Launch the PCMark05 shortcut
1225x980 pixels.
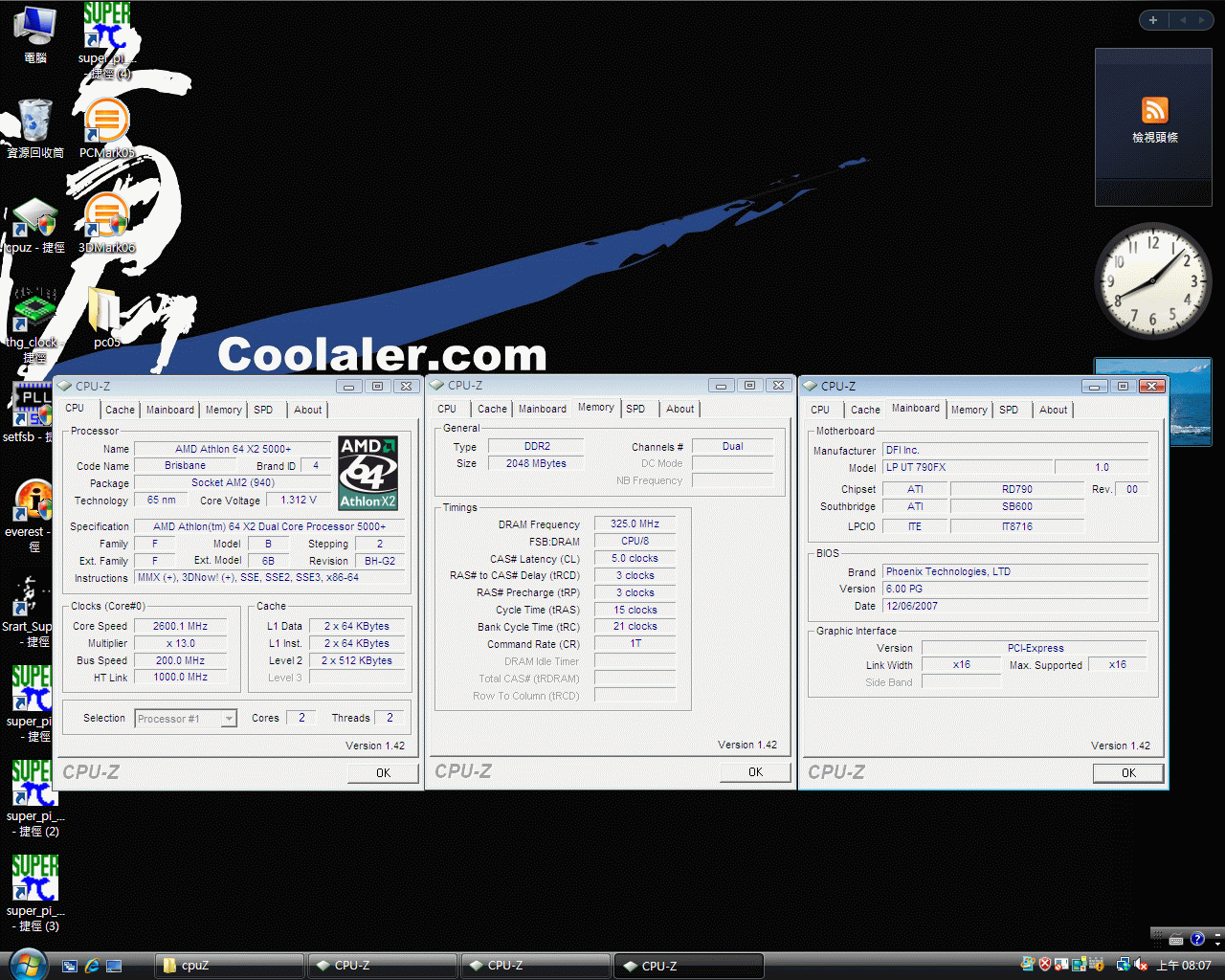(106, 128)
